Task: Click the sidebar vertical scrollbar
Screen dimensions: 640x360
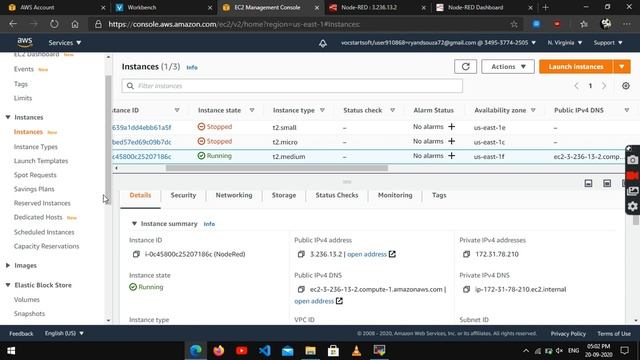Action: pos(108,139)
